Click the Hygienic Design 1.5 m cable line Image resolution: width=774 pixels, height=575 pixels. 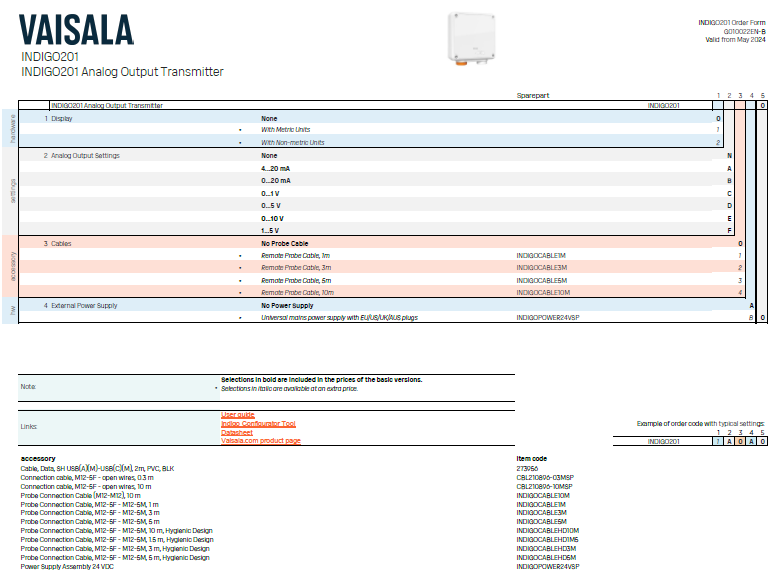(117, 539)
